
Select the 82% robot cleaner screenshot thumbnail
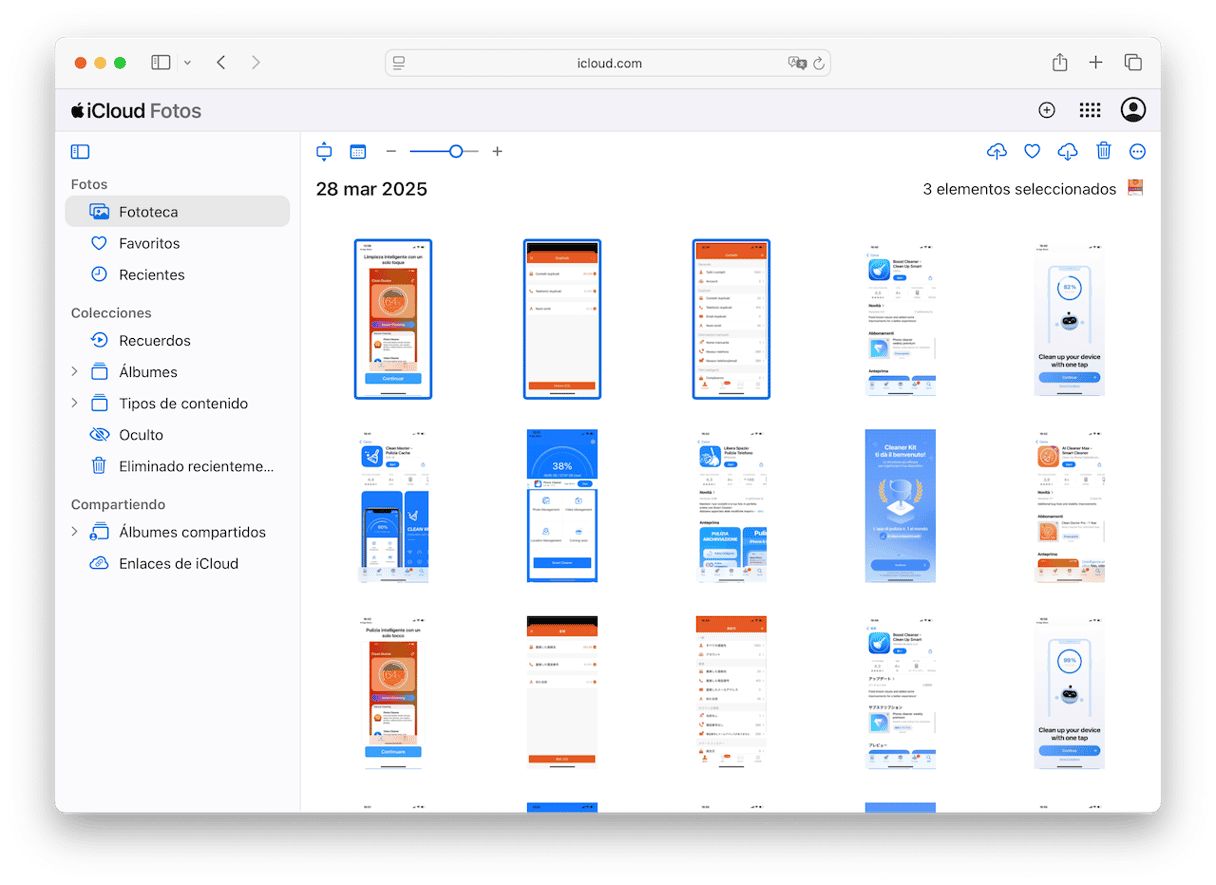(x=1068, y=319)
